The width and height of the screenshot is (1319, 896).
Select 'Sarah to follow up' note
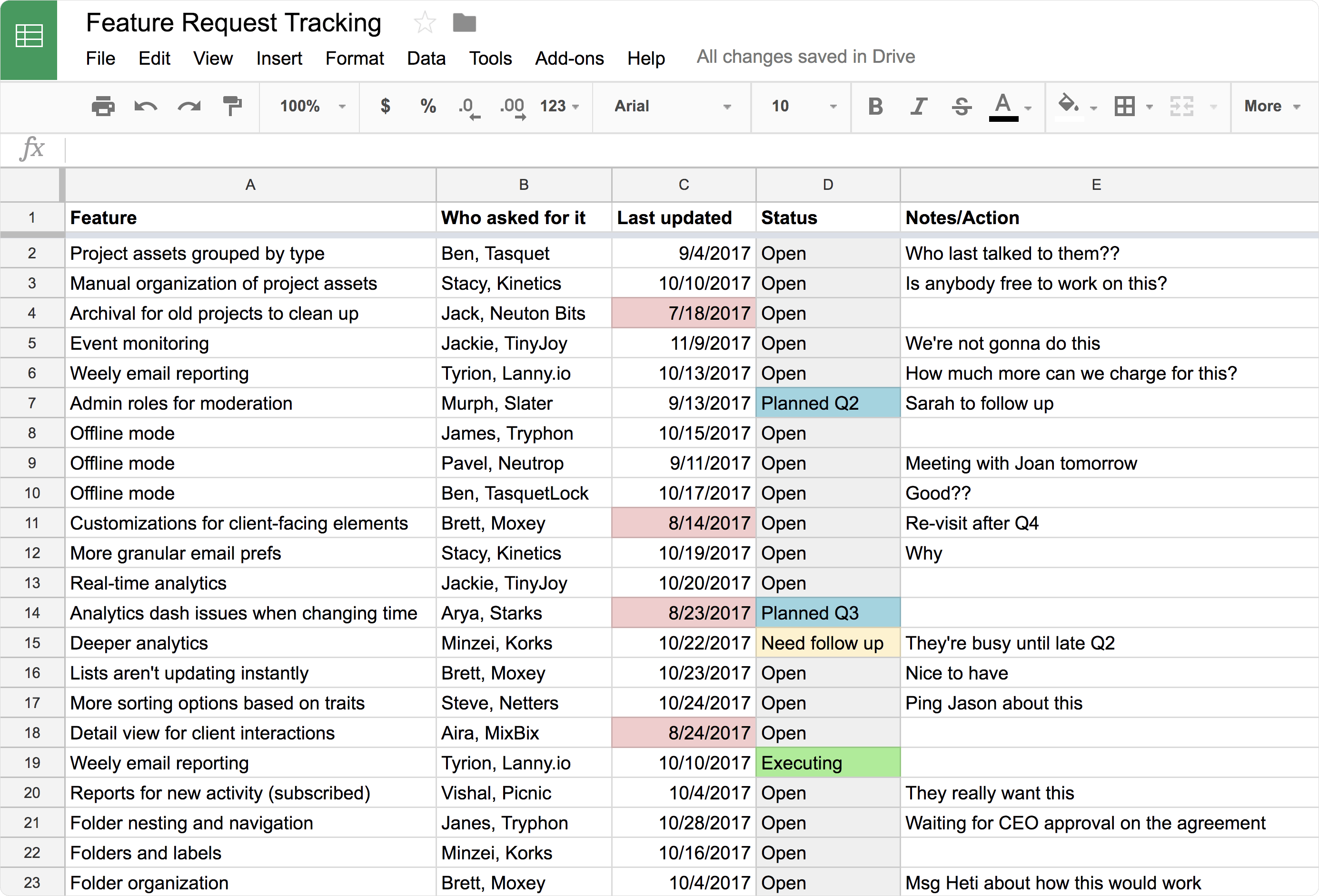click(1109, 404)
